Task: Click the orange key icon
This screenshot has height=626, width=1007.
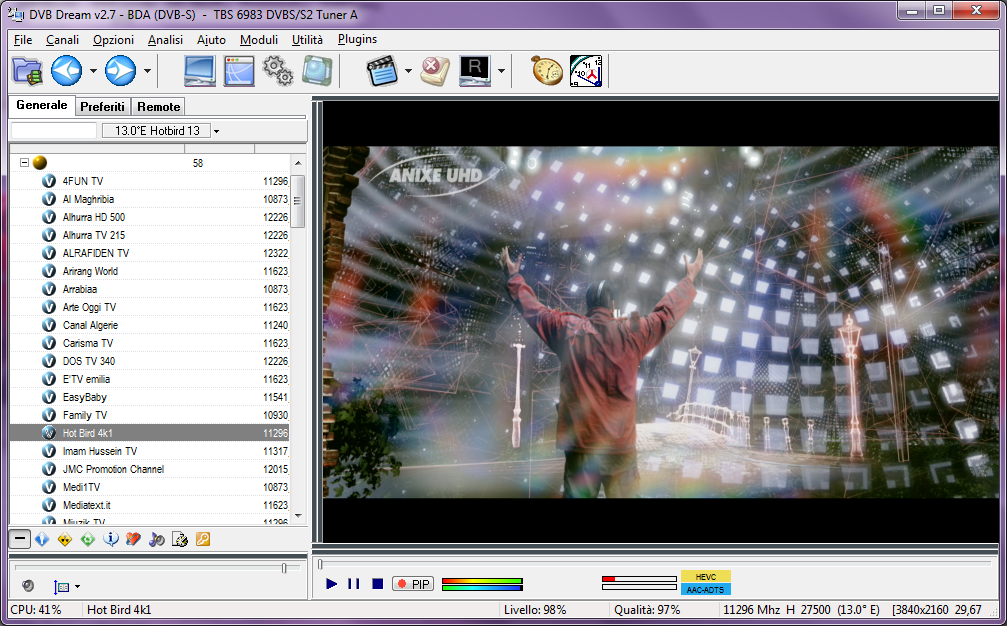Action: coord(203,539)
